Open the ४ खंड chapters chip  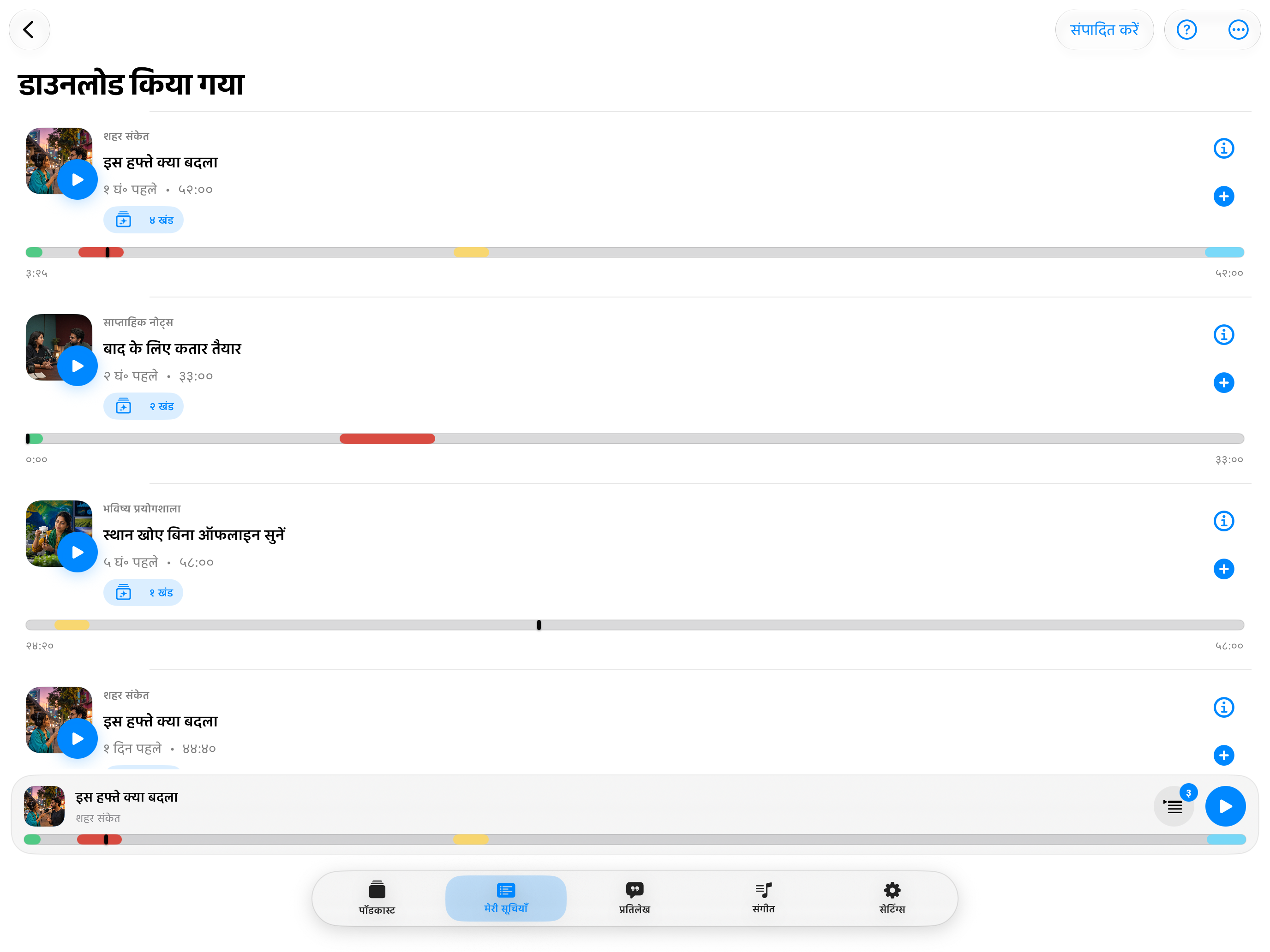143,220
